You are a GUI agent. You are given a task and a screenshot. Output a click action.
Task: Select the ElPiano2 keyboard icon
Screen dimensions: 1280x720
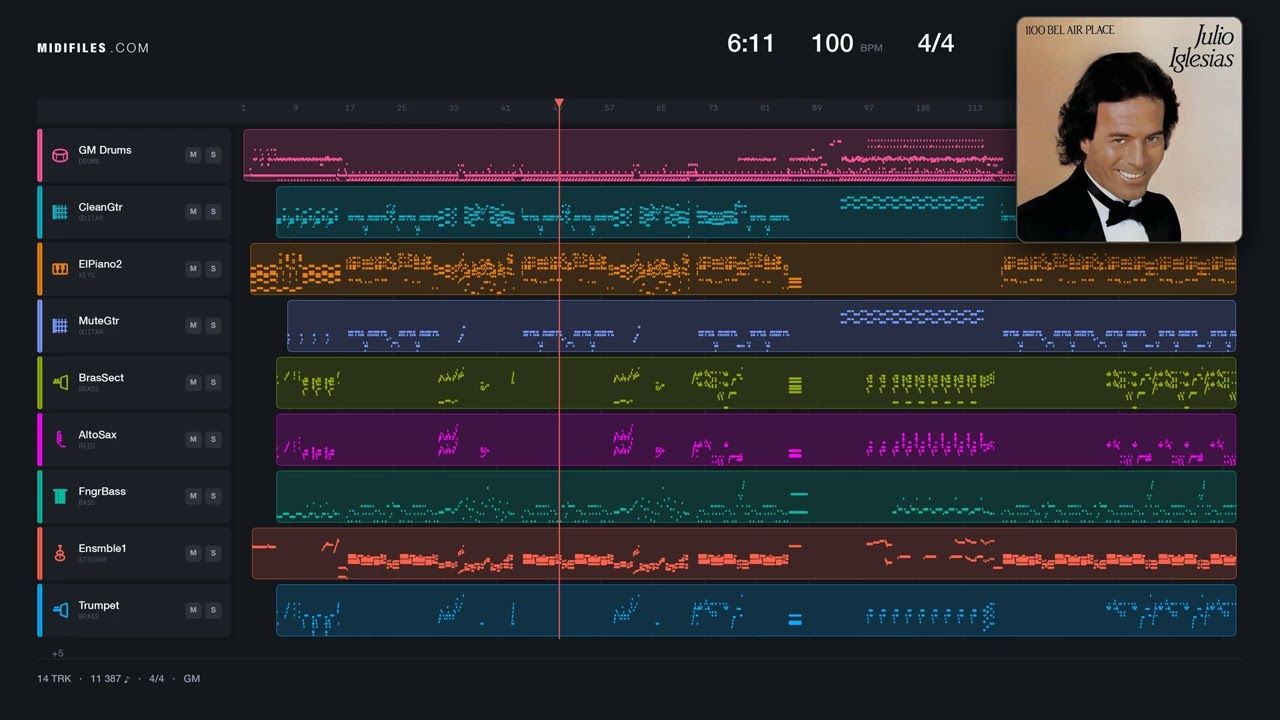click(60, 269)
